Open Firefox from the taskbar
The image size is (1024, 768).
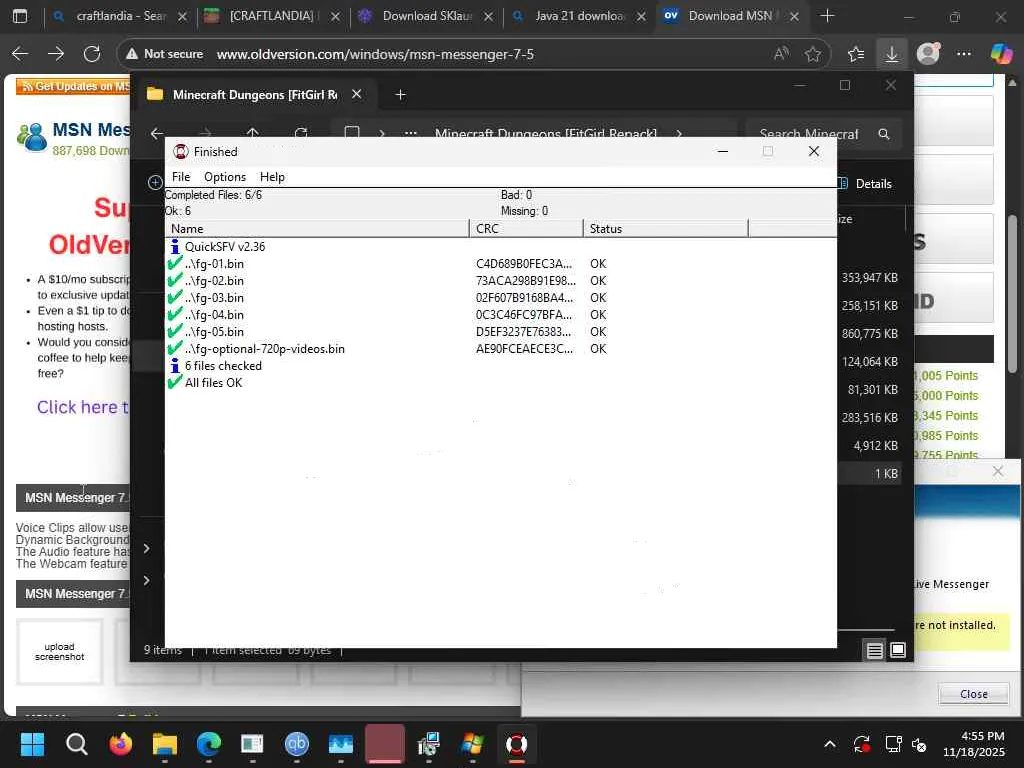click(x=120, y=744)
